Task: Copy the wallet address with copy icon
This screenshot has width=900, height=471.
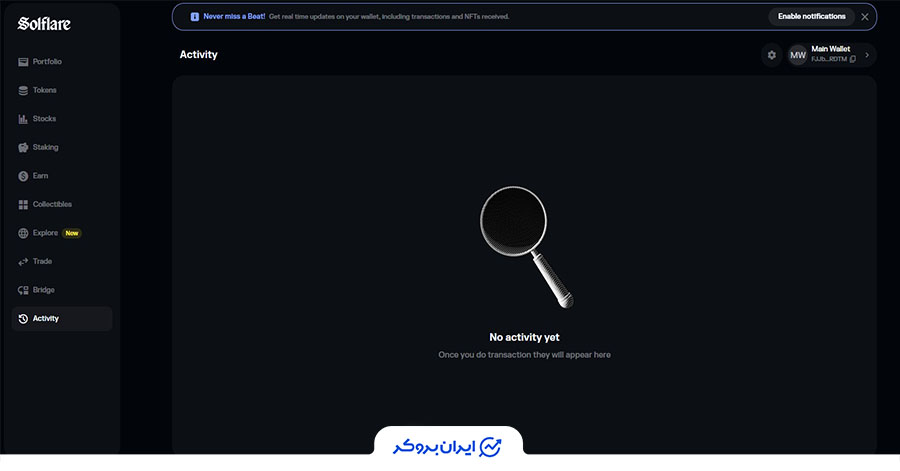Action: [x=853, y=59]
